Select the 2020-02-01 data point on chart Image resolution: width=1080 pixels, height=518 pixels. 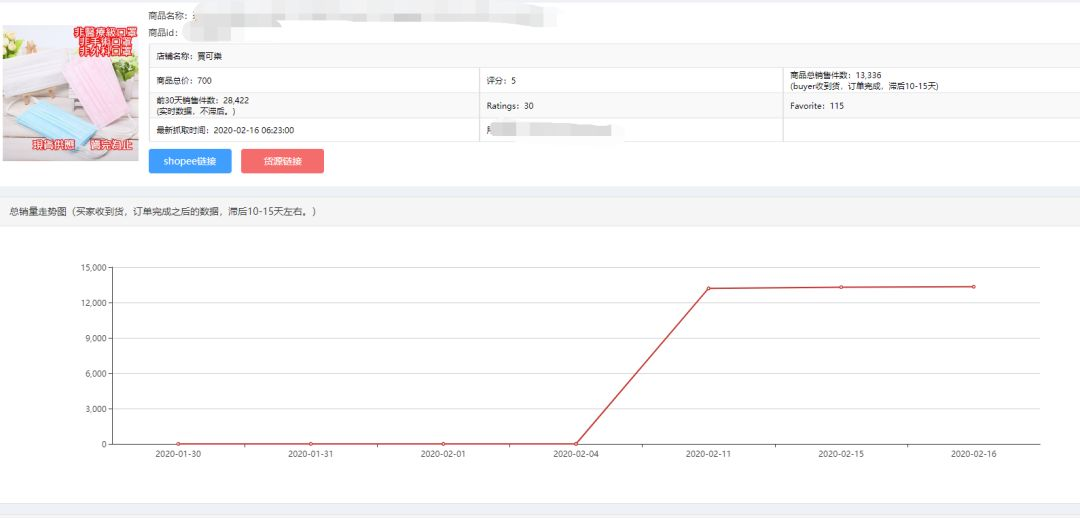[443, 444]
